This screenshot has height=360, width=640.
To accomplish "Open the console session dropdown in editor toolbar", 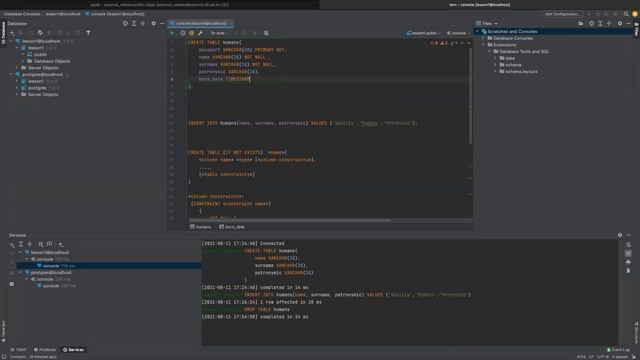I will pyautogui.click(x=458, y=33).
